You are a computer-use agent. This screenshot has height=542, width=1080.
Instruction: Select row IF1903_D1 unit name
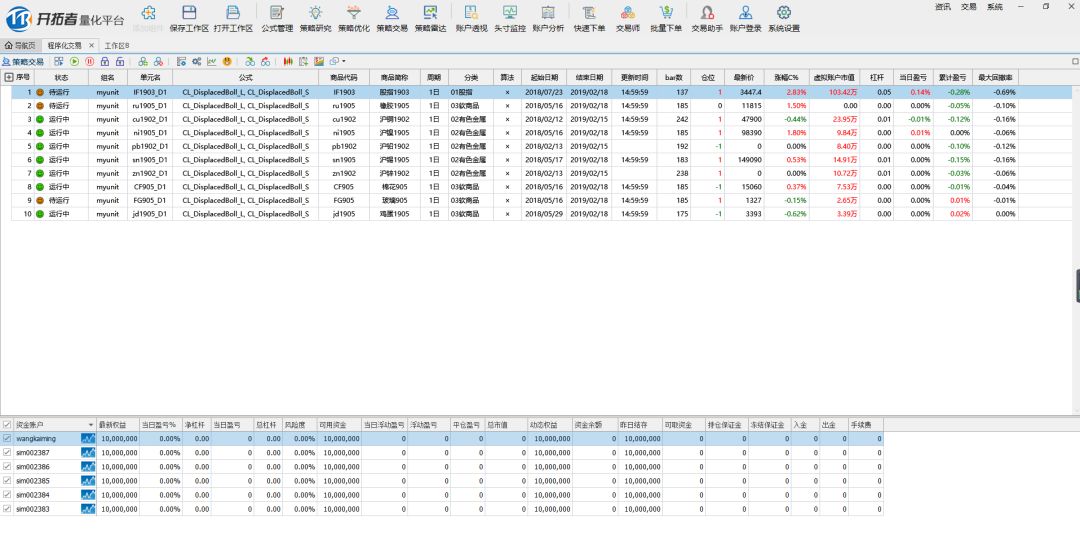149,92
